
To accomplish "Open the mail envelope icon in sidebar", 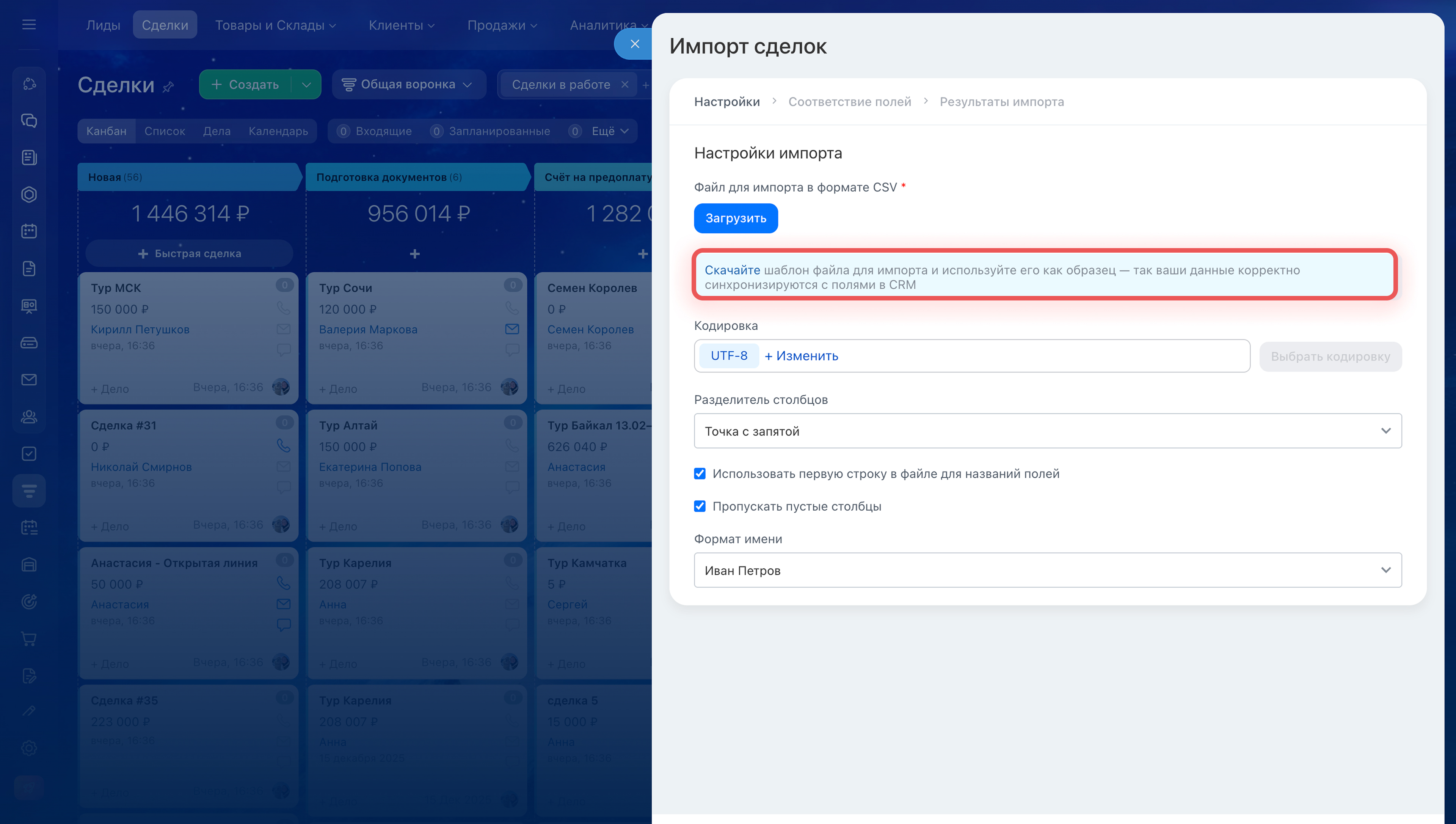I will (x=29, y=379).
